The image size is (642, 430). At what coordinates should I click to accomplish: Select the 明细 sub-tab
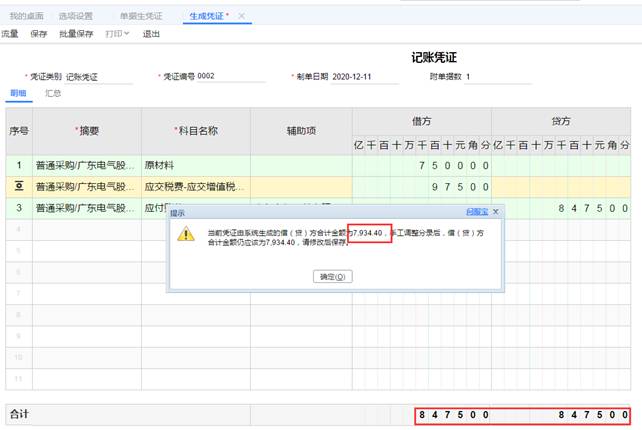pos(18,93)
